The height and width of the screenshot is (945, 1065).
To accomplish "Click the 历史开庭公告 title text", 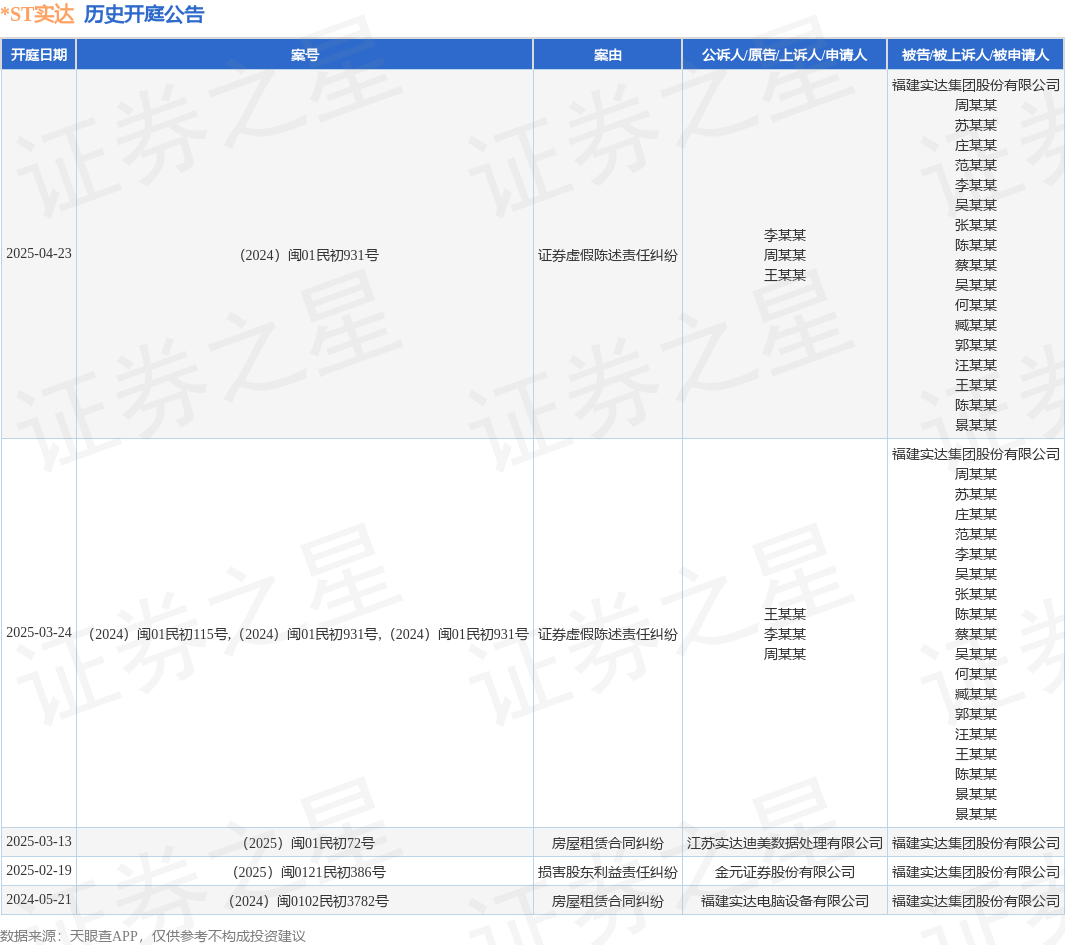I will (x=144, y=14).
